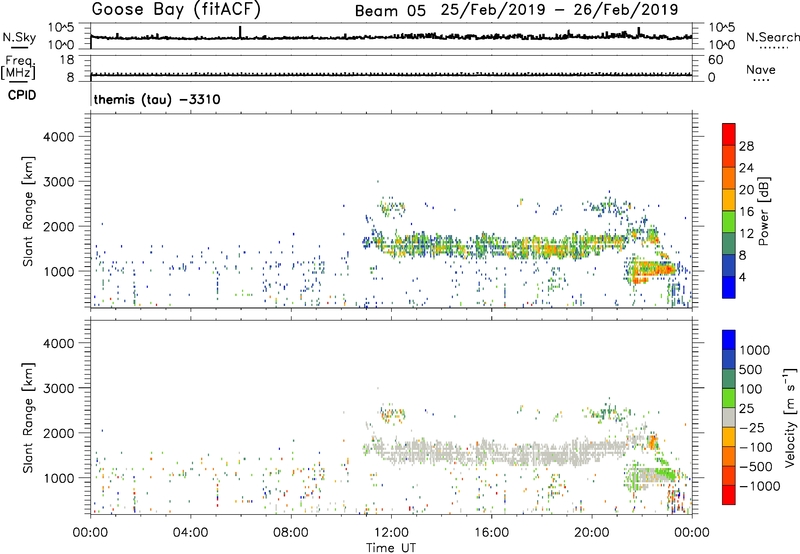800x554 pixels.
Task: Click the "-500" value on Velocity scale
Action: point(756,467)
